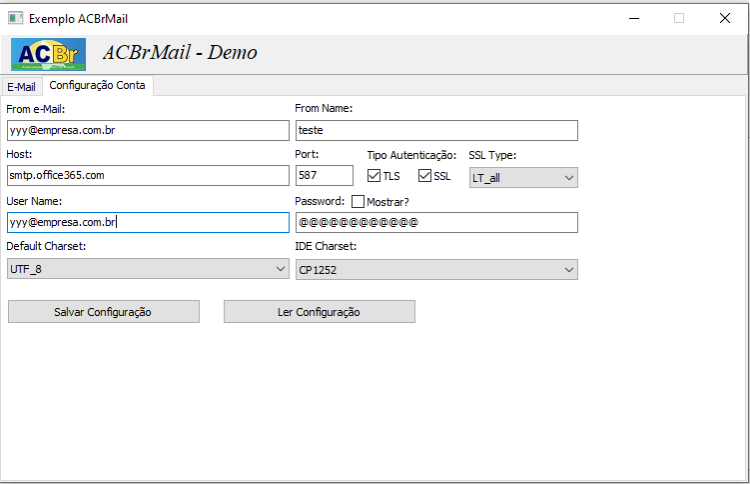
Task: Click the window title bar app icon
Action: coord(15,18)
